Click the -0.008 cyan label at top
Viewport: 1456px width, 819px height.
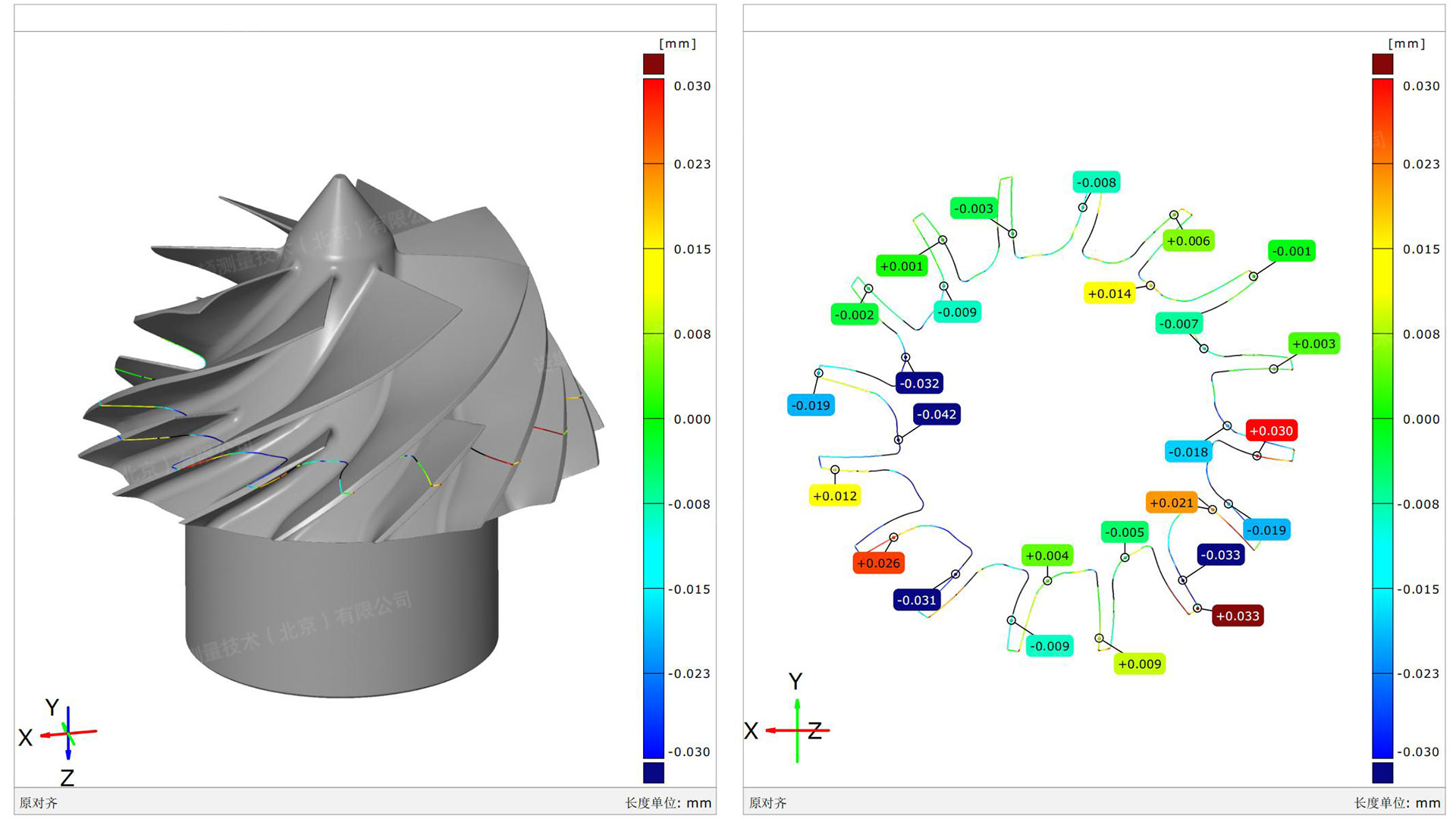1097,182
